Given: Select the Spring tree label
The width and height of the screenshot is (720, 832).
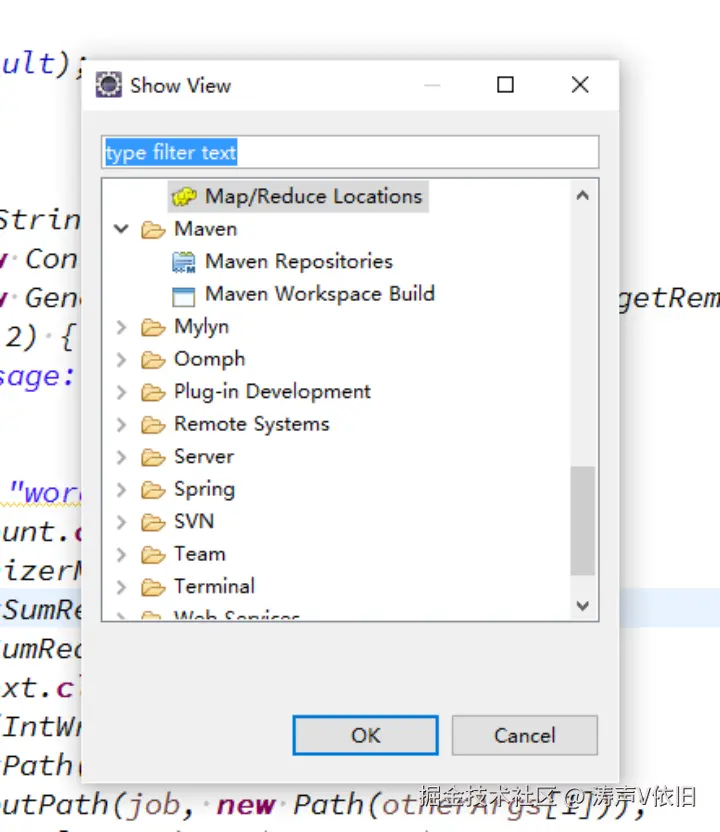Looking at the screenshot, I should [204, 489].
